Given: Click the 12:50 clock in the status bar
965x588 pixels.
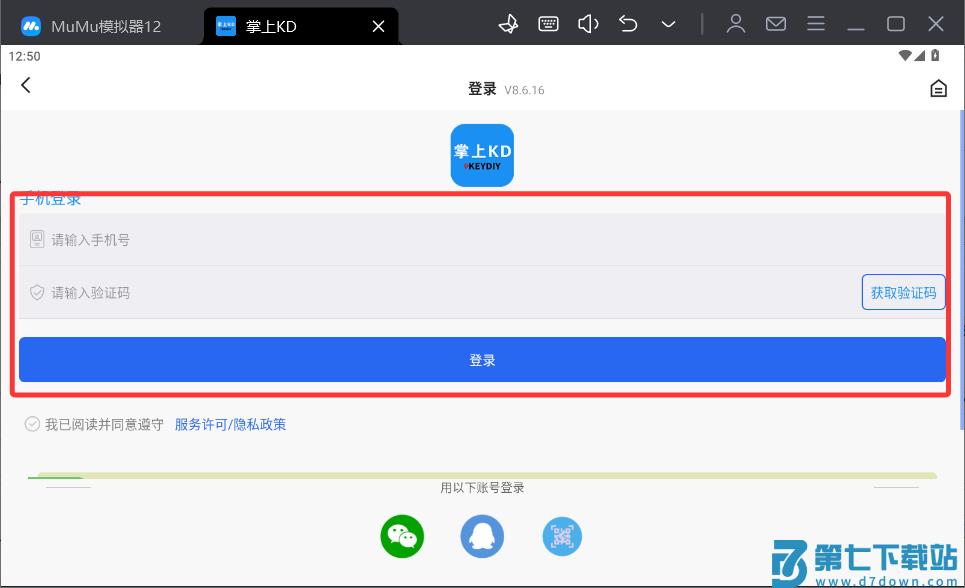Looking at the screenshot, I should tap(25, 57).
